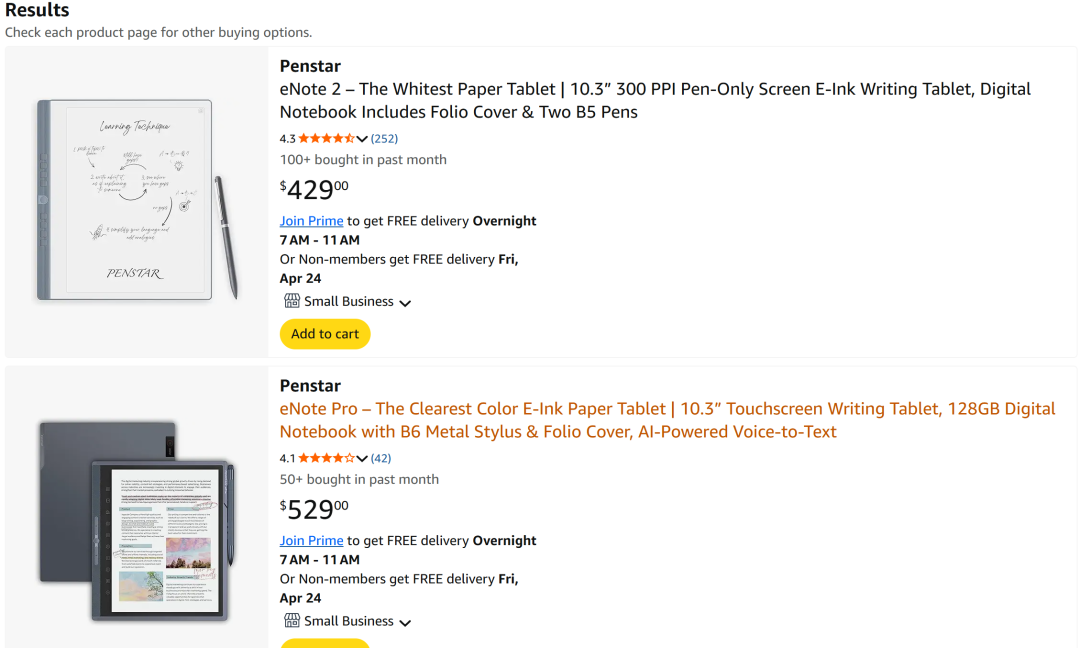Click Join Prime link for eNote 2

[x=311, y=221]
